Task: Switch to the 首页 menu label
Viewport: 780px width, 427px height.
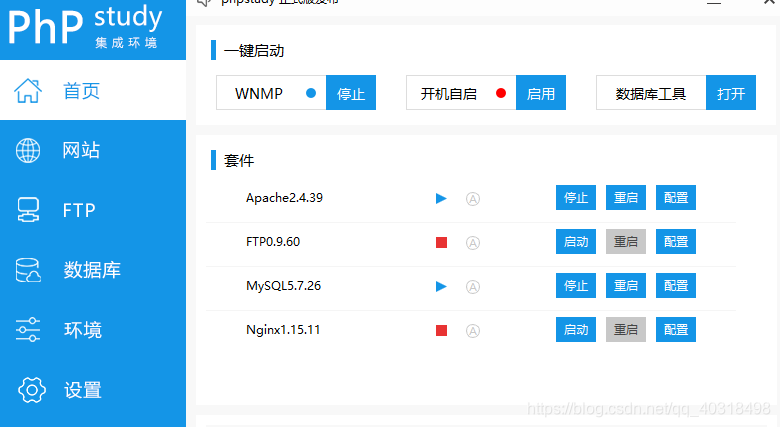Action: click(82, 91)
